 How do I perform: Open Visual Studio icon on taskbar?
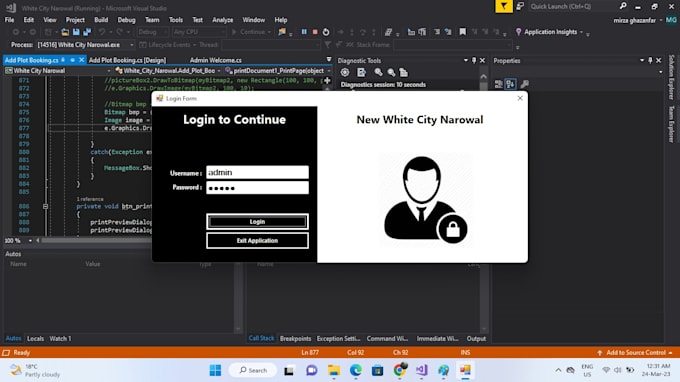pyautogui.click(x=422, y=370)
